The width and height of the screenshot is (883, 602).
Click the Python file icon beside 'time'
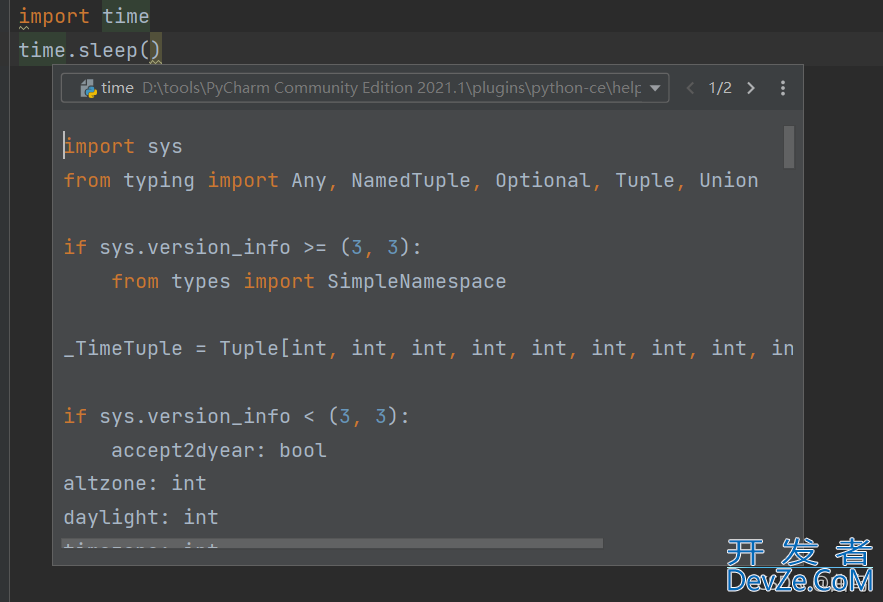(x=88, y=88)
